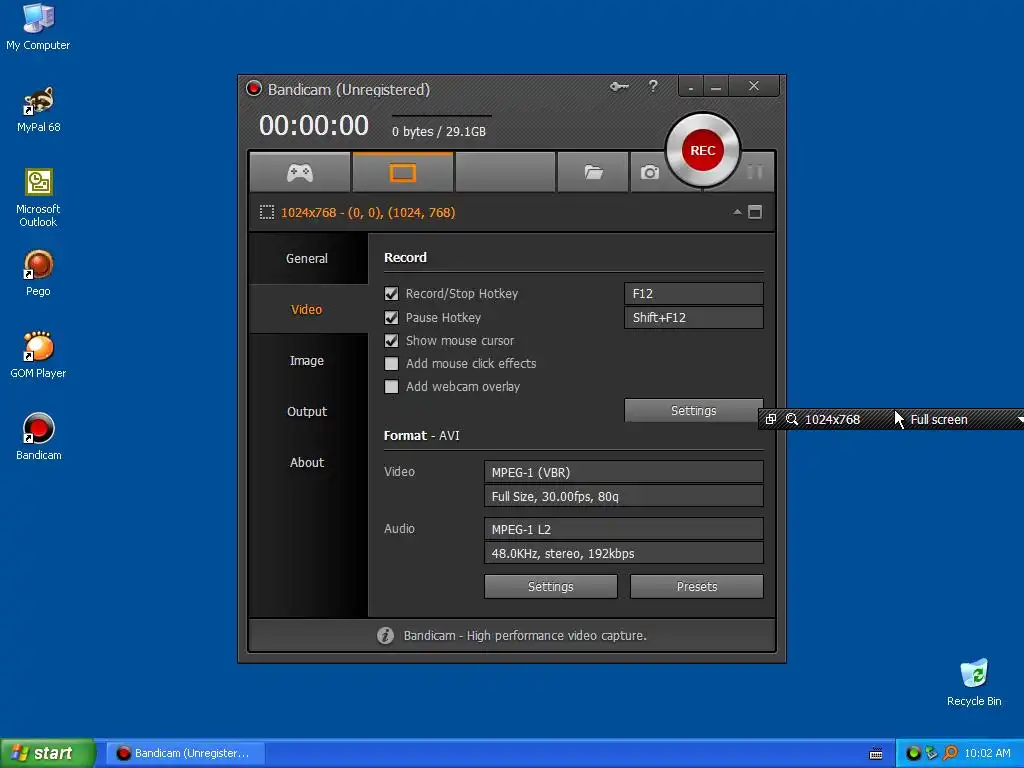This screenshot has height=768, width=1024.
Task: Select the Pego desktop shortcut
Action: 38,274
